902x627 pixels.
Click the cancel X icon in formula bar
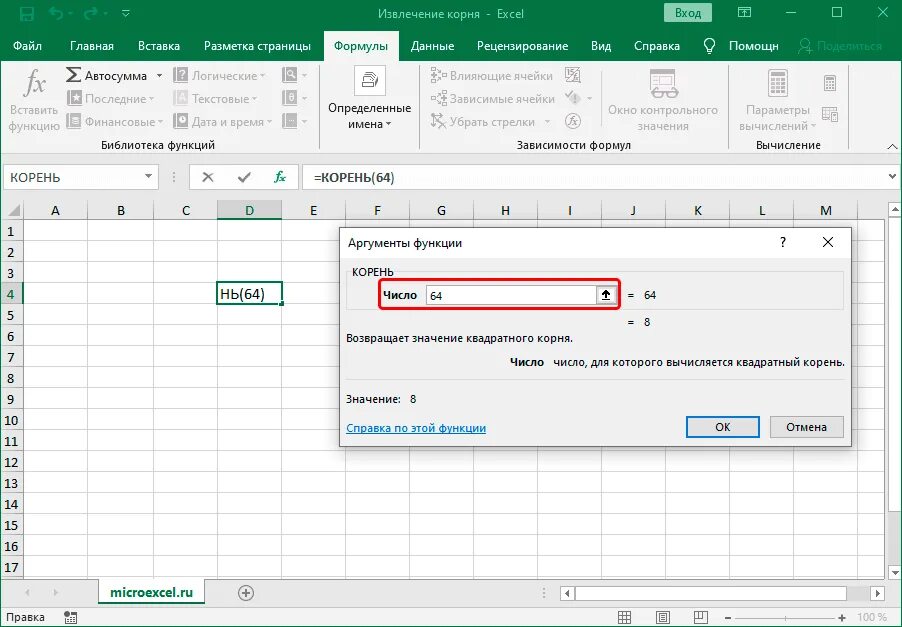[x=208, y=177]
